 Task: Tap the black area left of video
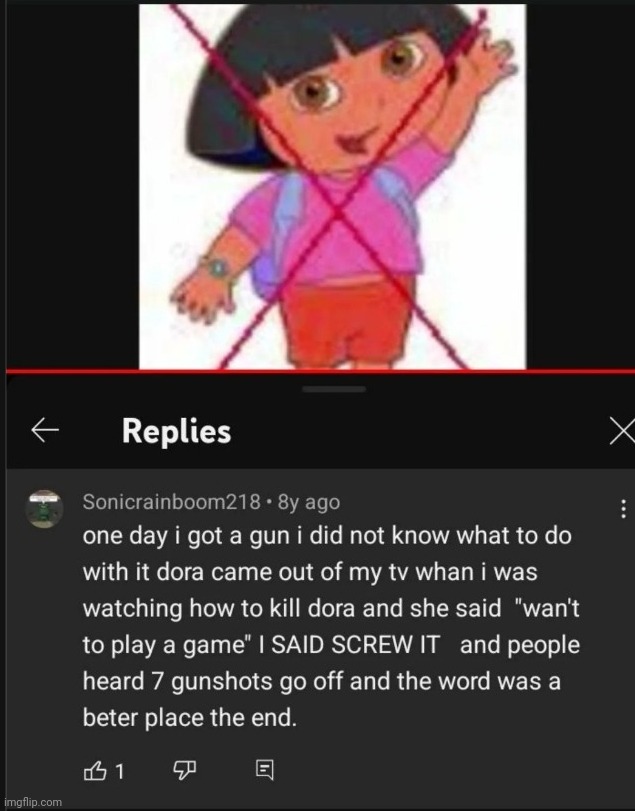[x=72, y=186]
